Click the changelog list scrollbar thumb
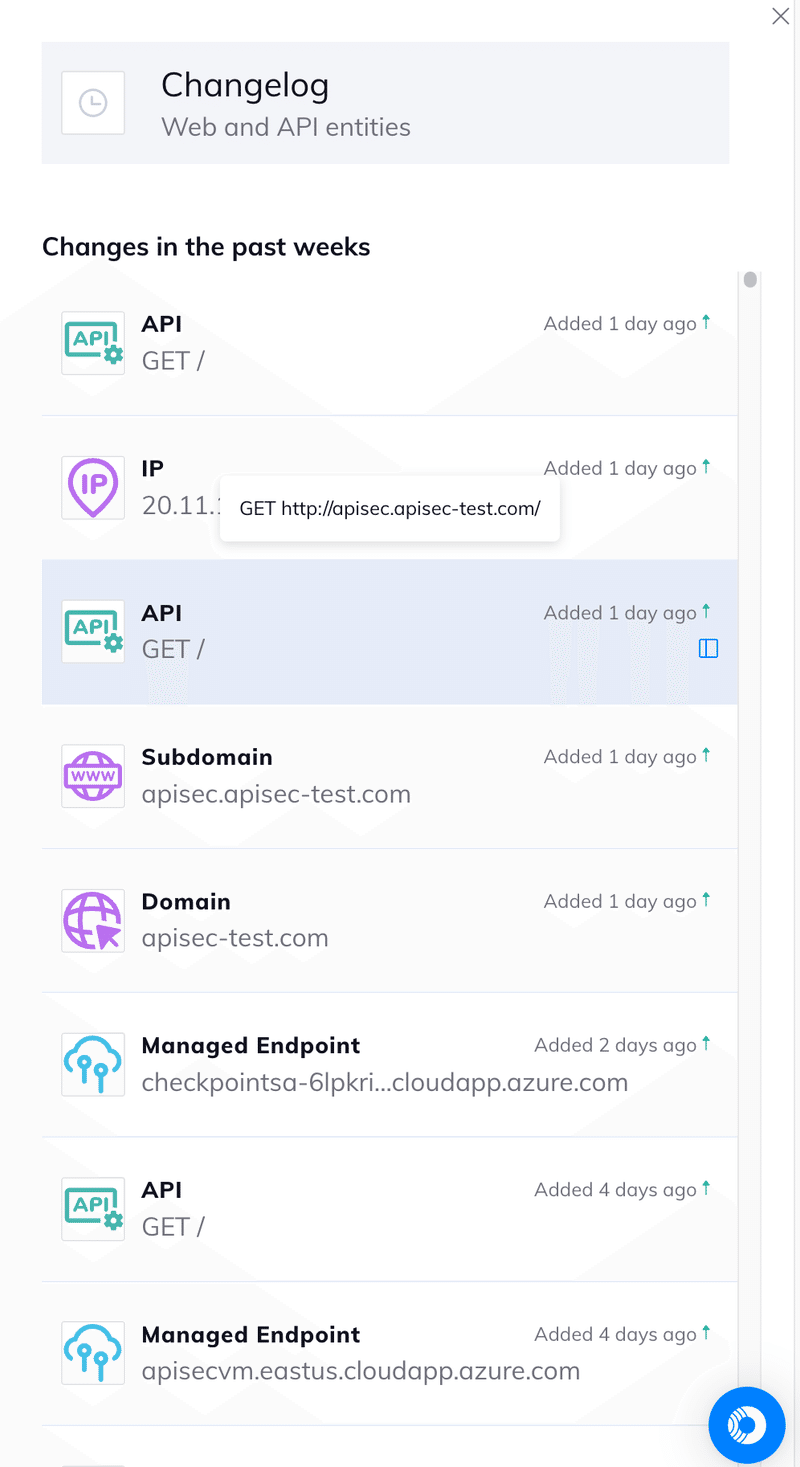Screen dimensions: 800x1467 [750, 279]
